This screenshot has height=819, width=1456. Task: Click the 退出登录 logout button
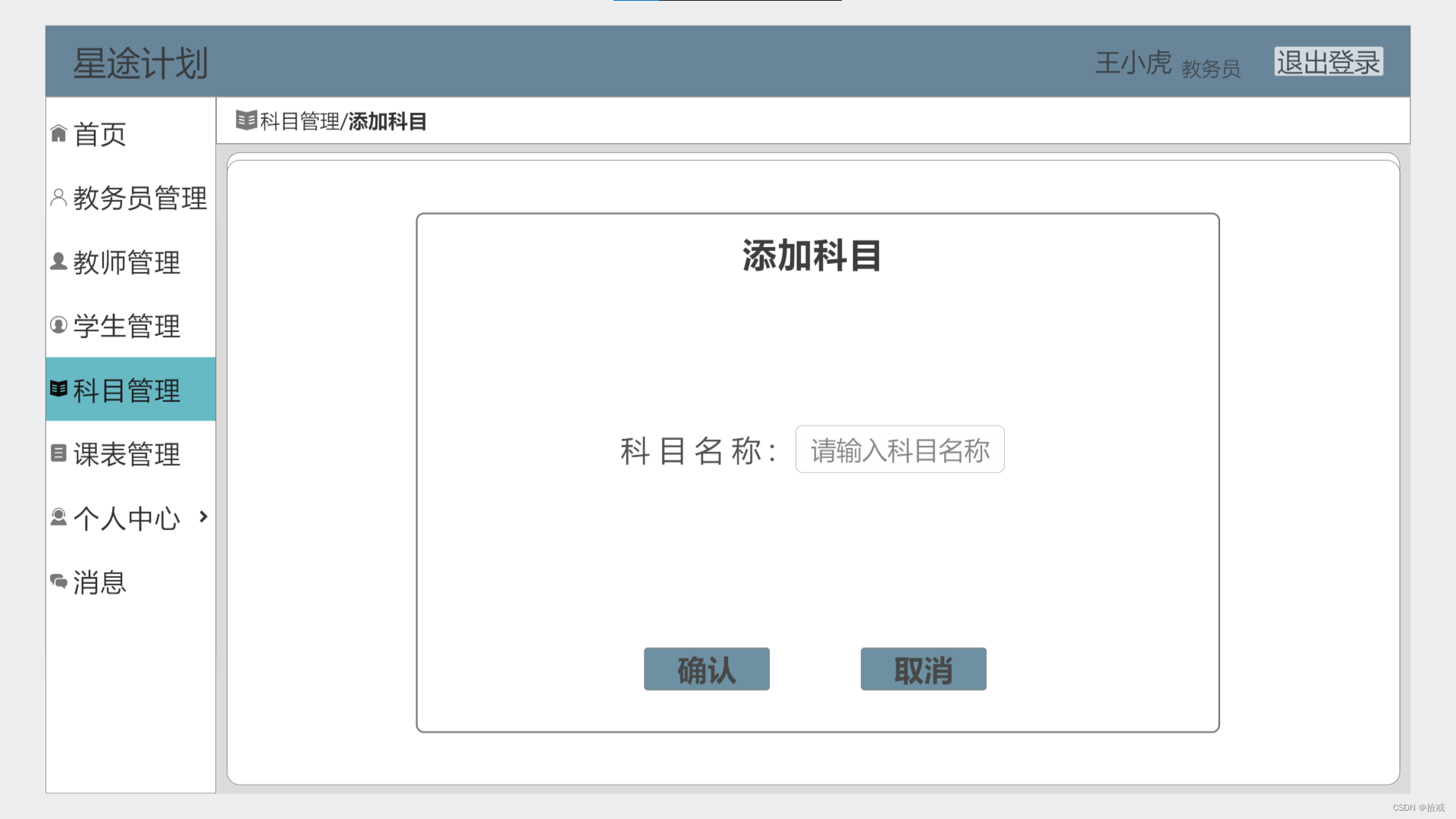tap(1328, 62)
